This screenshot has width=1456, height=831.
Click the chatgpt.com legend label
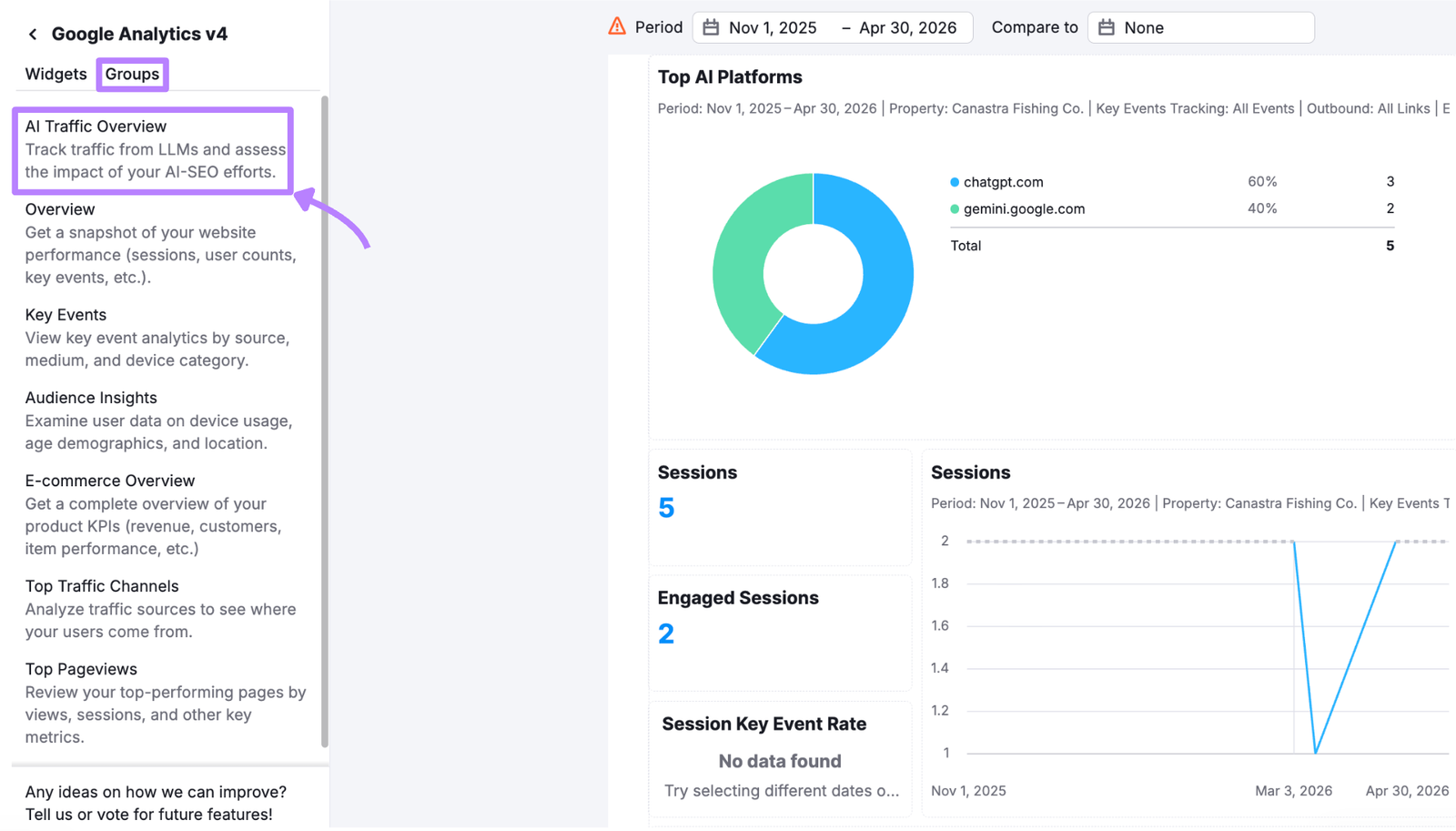coord(1003,182)
